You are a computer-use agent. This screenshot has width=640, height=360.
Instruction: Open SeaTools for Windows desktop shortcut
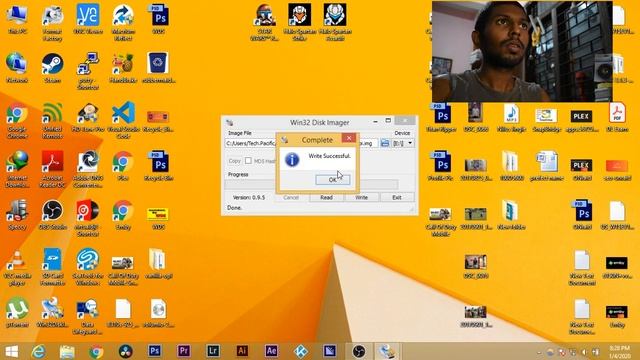click(88, 267)
